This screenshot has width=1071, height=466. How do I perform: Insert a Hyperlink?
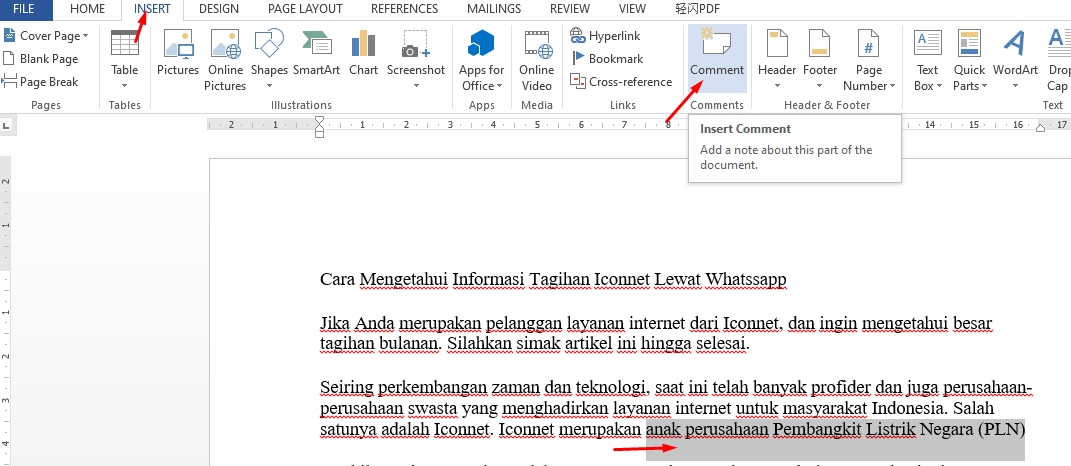point(605,36)
